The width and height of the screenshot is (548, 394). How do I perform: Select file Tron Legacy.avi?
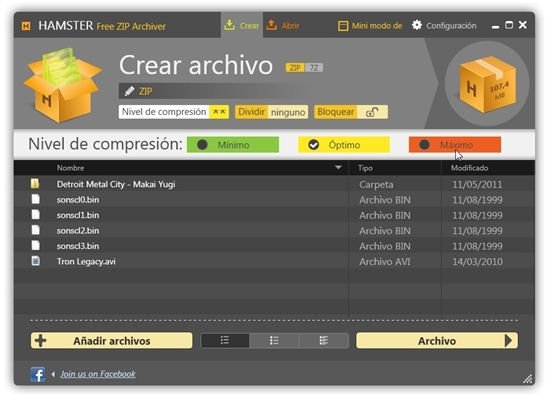click(274, 261)
